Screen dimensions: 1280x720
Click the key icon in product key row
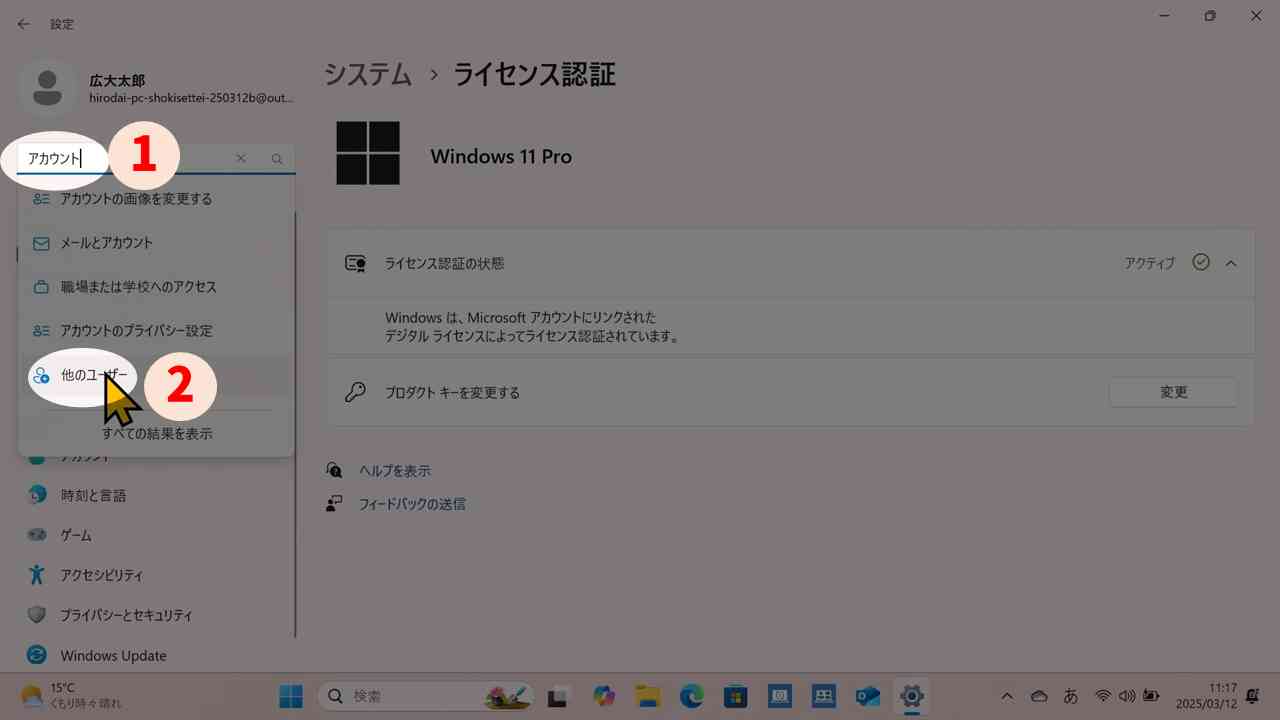[355, 393]
